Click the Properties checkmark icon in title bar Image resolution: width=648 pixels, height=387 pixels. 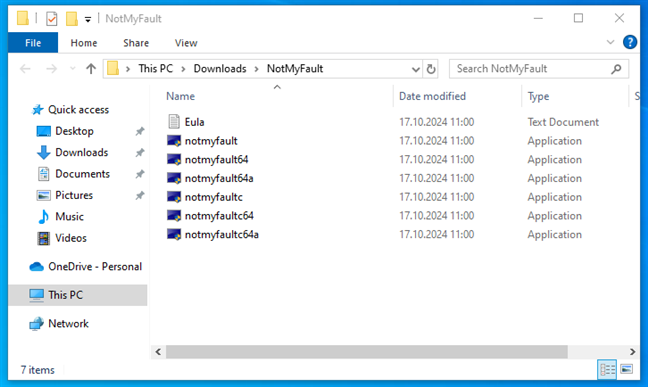[x=52, y=19]
